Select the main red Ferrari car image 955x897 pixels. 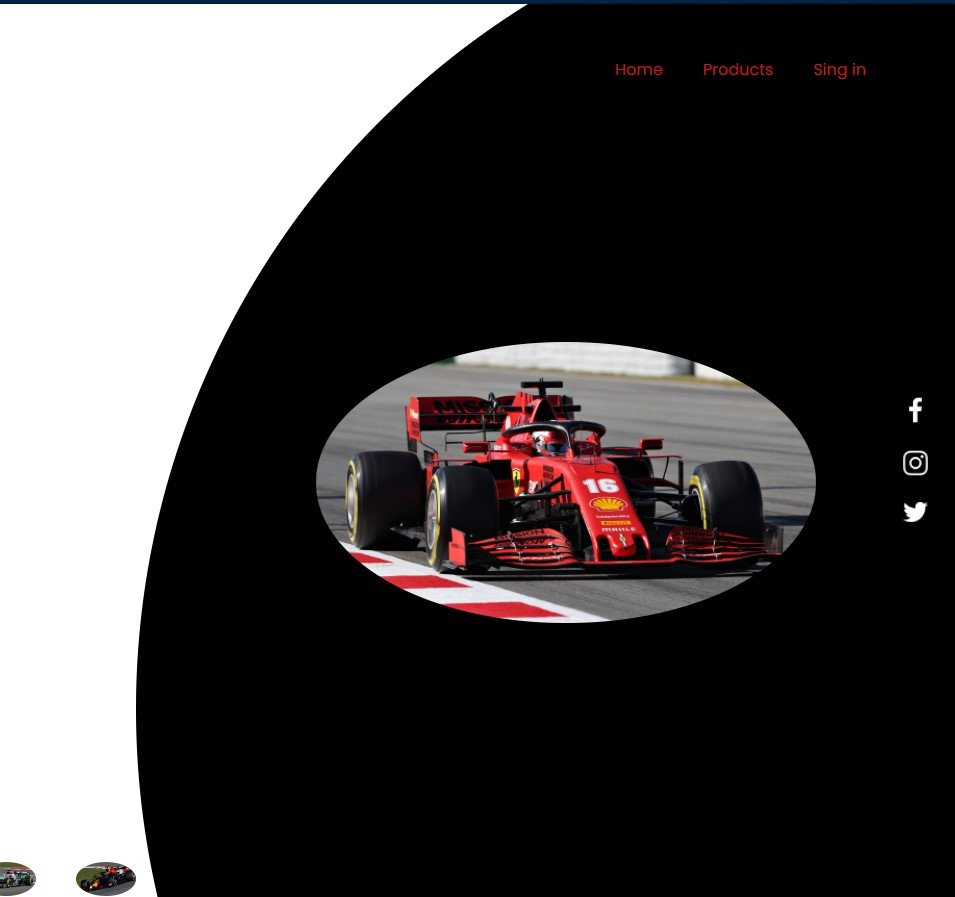pyautogui.click(x=566, y=482)
